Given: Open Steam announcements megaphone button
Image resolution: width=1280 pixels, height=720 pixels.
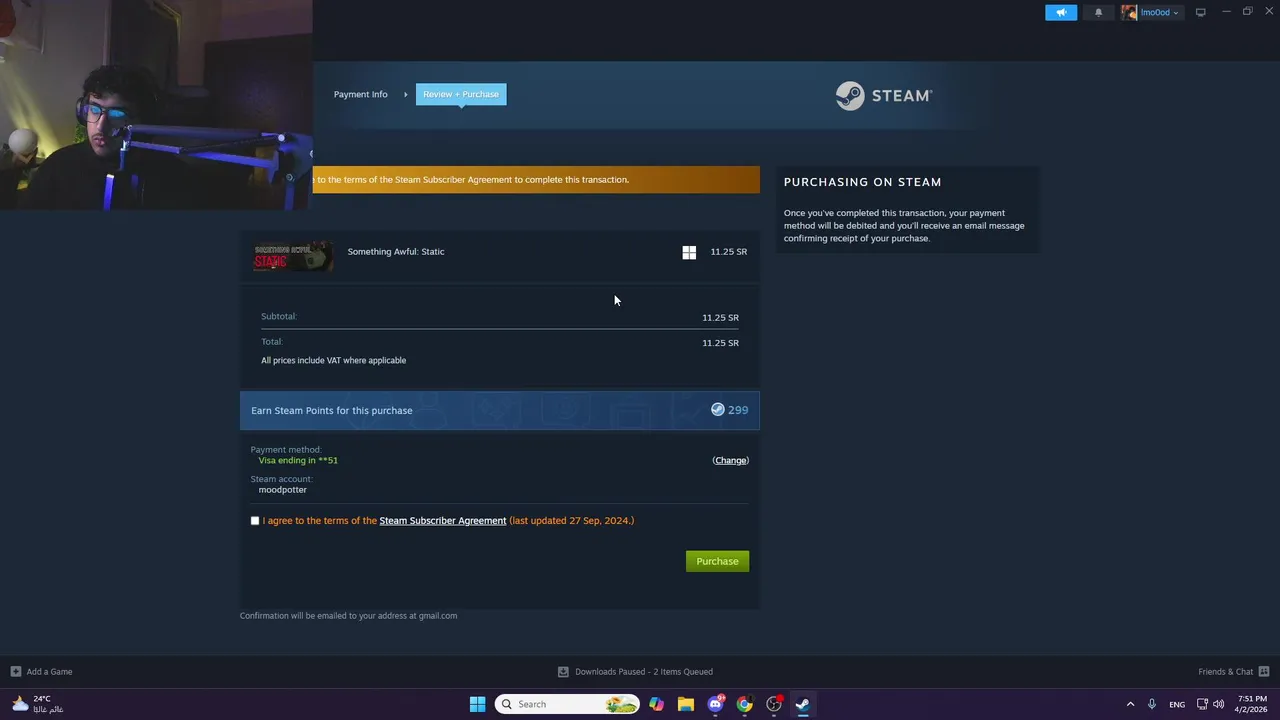Looking at the screenshot, I should coord(1061,12).
